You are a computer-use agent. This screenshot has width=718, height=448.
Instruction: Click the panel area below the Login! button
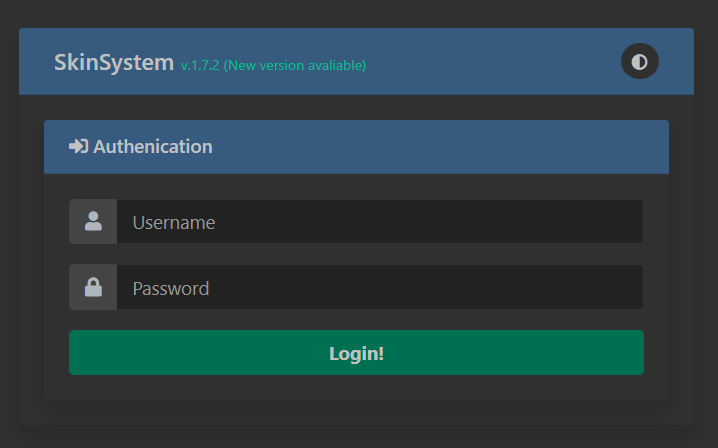pyautogui.click(x=356, y=388)
